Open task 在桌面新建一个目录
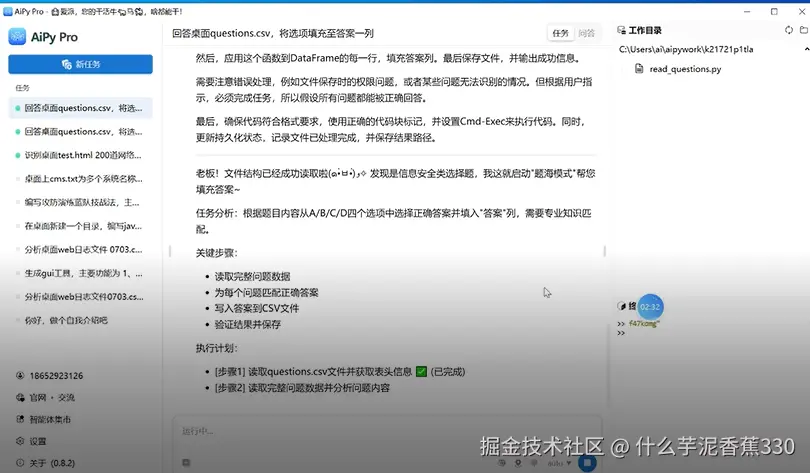This screenshot has height=473, width=810. (x=81, y=226)
